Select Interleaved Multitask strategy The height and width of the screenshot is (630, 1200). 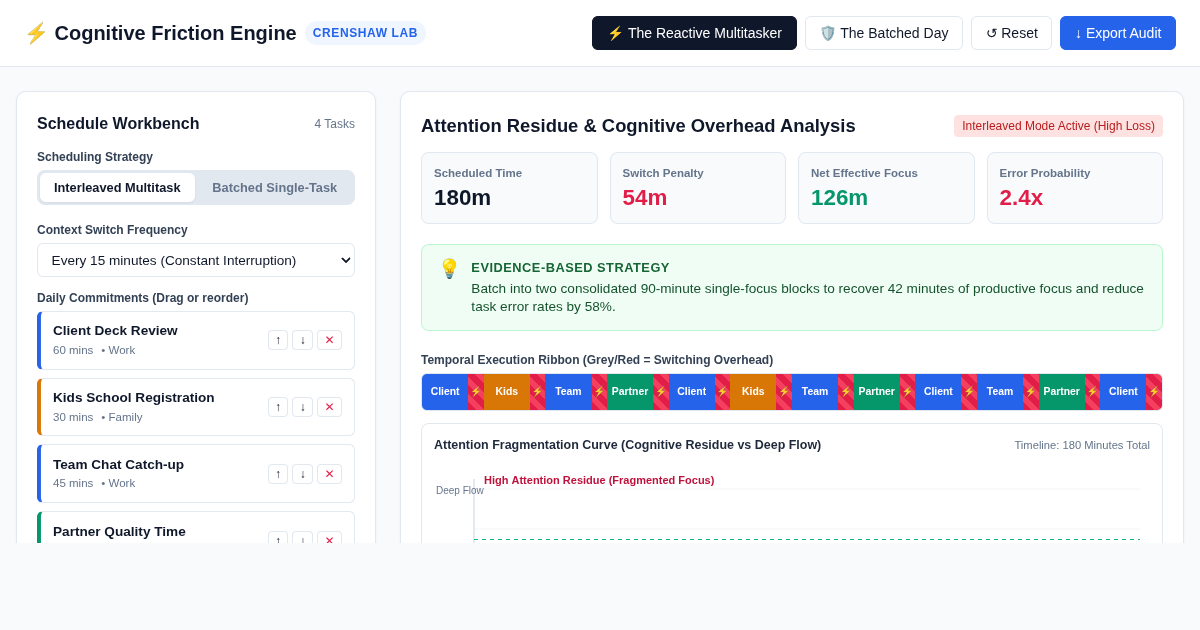click(x=117, y=187)
